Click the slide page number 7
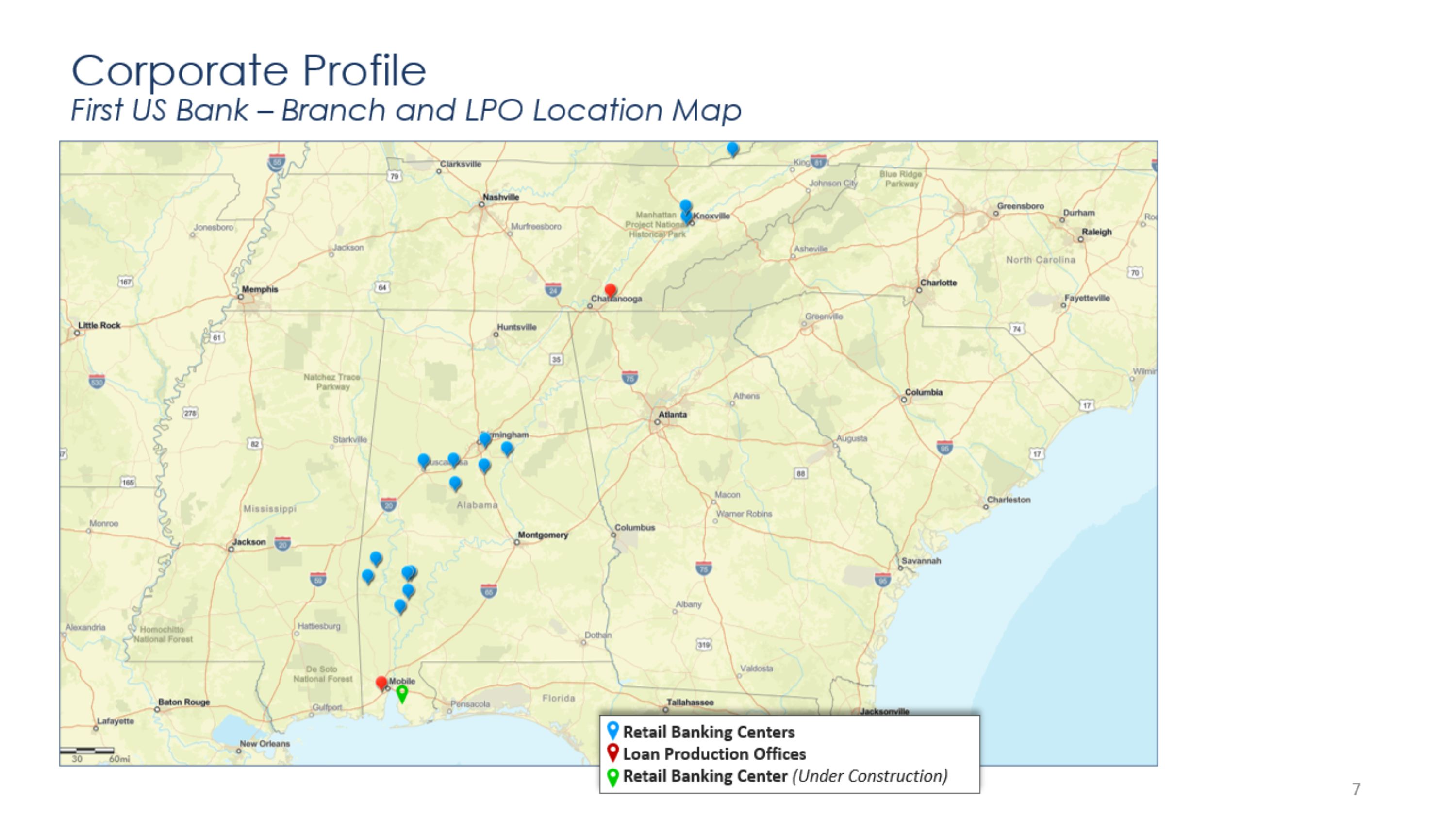Viewport: 1456px width, 819px height. pyautogui.click(x=1356, y=789)
